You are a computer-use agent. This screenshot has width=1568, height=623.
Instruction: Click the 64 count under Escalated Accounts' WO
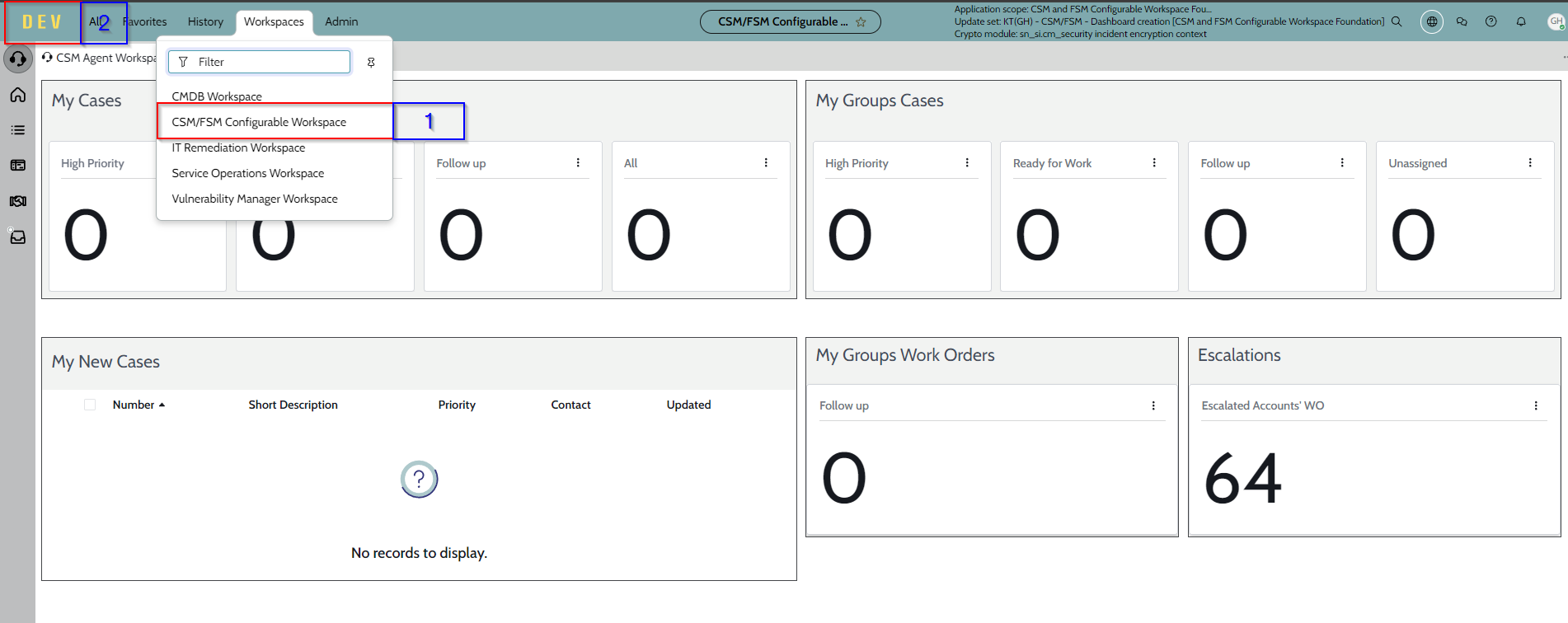pyautogui.click(x=1243, y=479)
